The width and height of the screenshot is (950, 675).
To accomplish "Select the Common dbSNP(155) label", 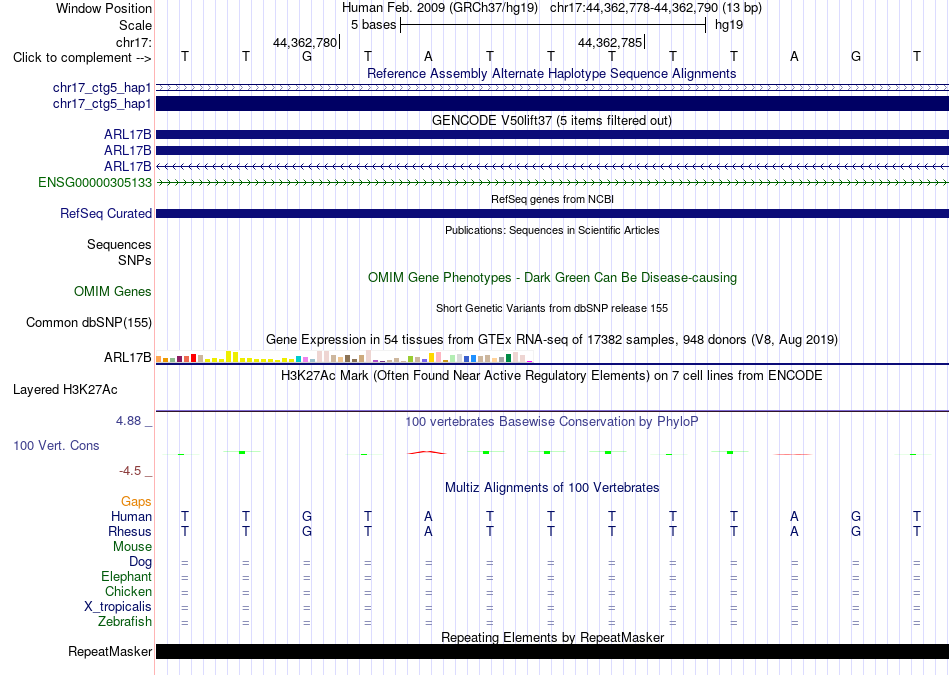I will [x=89, y=322].
